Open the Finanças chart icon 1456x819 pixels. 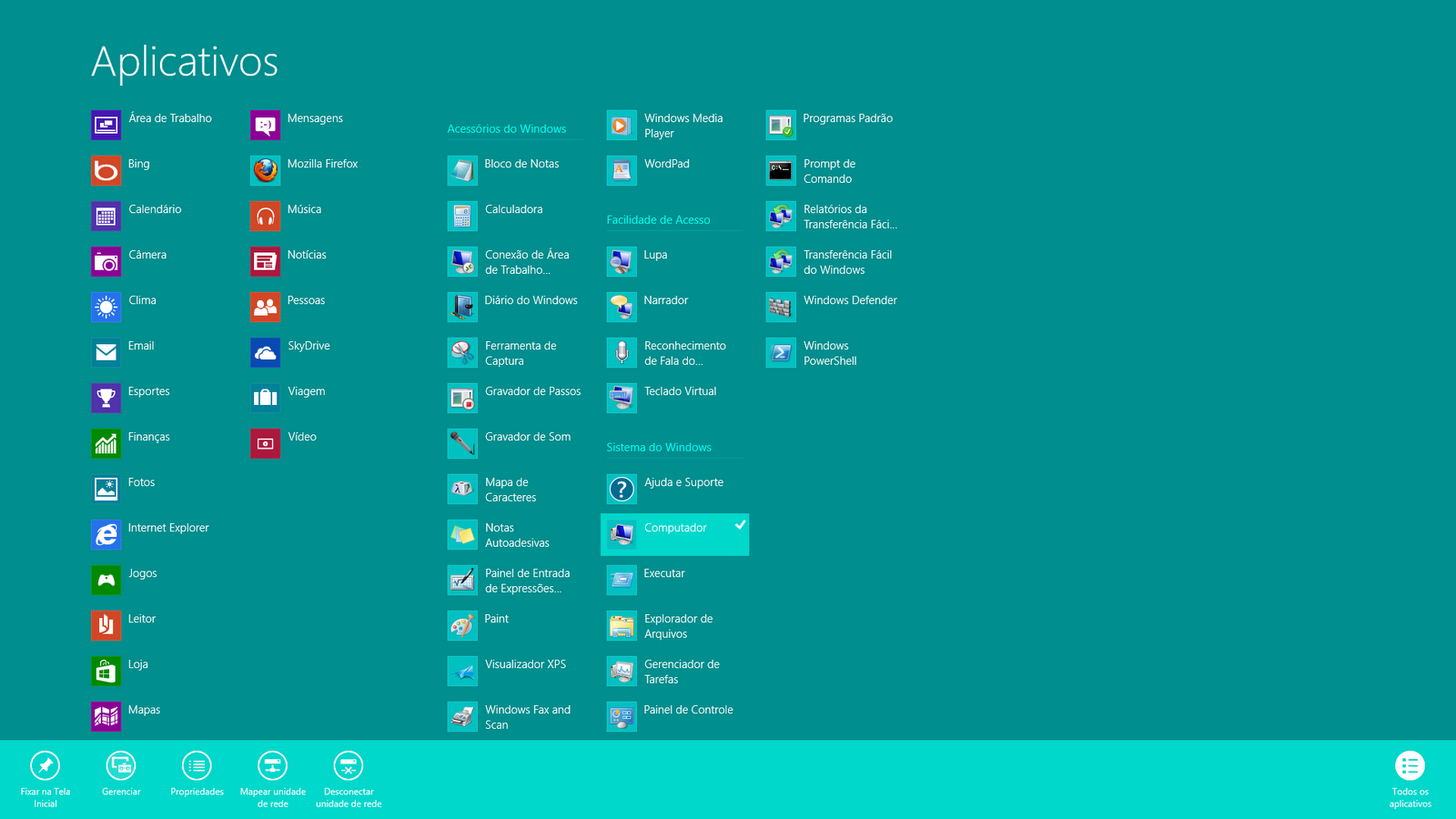pyautogui.click(x=106, y=443)
